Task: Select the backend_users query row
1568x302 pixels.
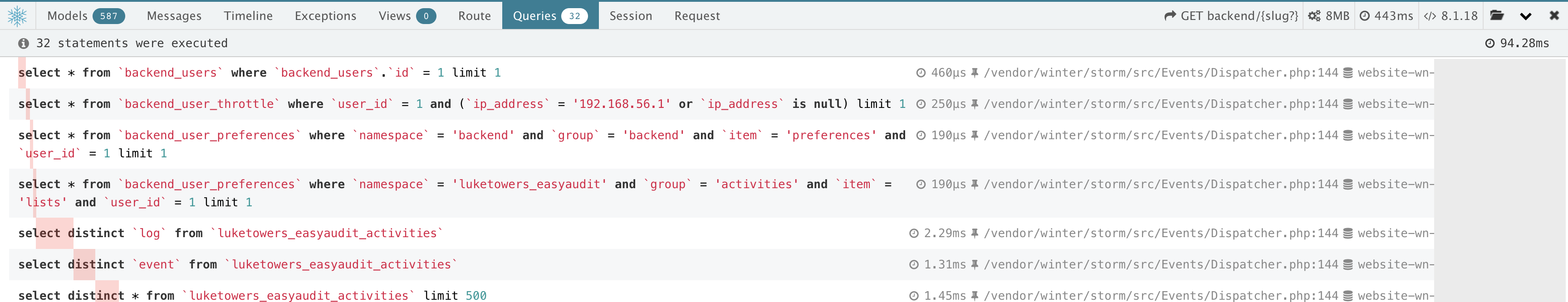Action: (721, 73)
